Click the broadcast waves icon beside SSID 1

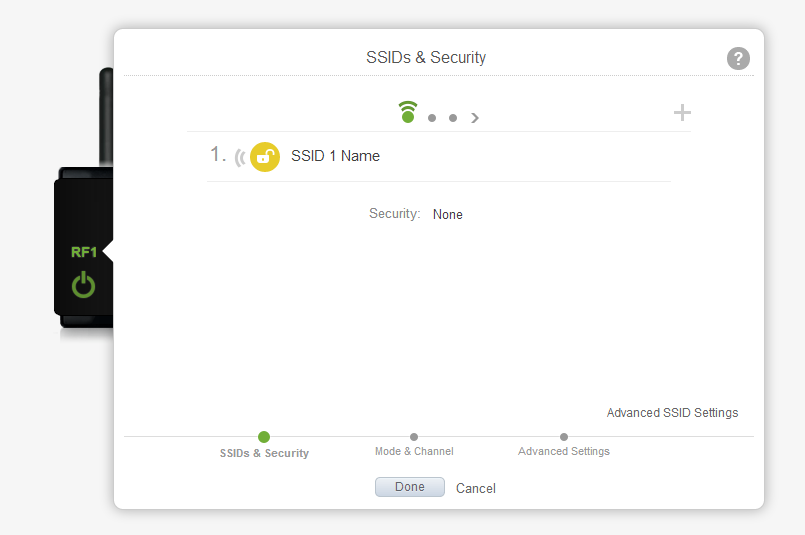pos(240,158)
